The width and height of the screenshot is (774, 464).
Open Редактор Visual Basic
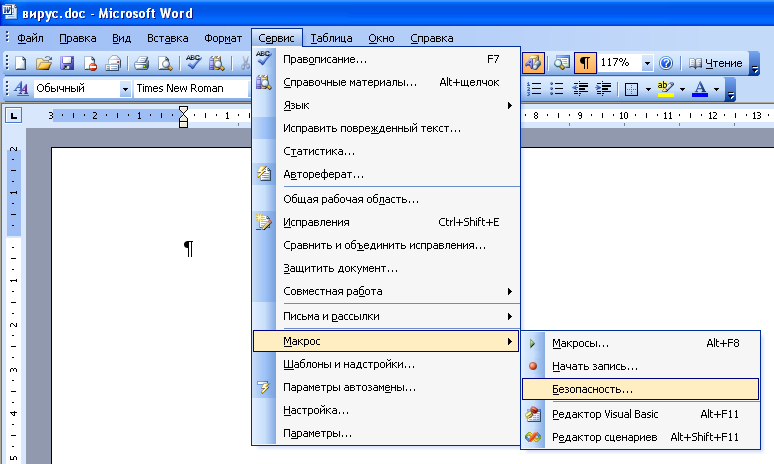point(640,414)
